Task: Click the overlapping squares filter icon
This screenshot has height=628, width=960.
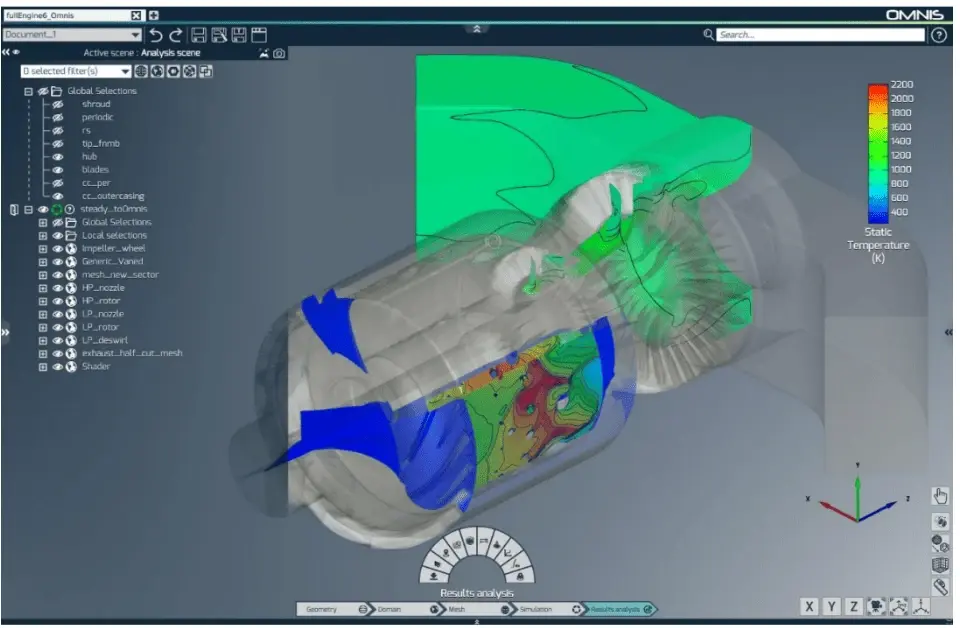Action: point(206,71)
